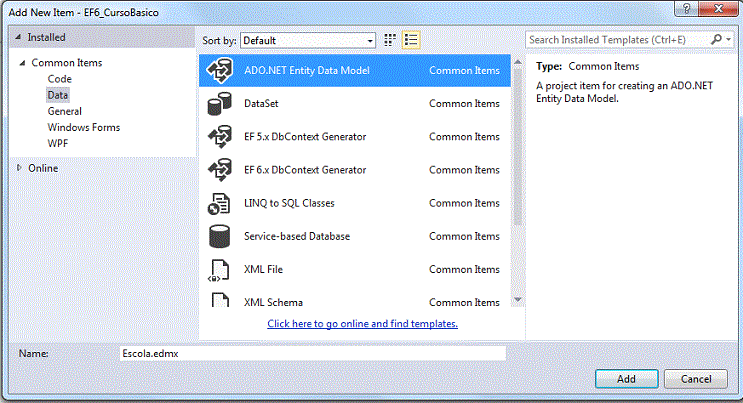The height and width of the screenshot is (403, 743).
Task: Click the 'DataSet' template name
Action: pyautogui.click(x=261, y=103)
